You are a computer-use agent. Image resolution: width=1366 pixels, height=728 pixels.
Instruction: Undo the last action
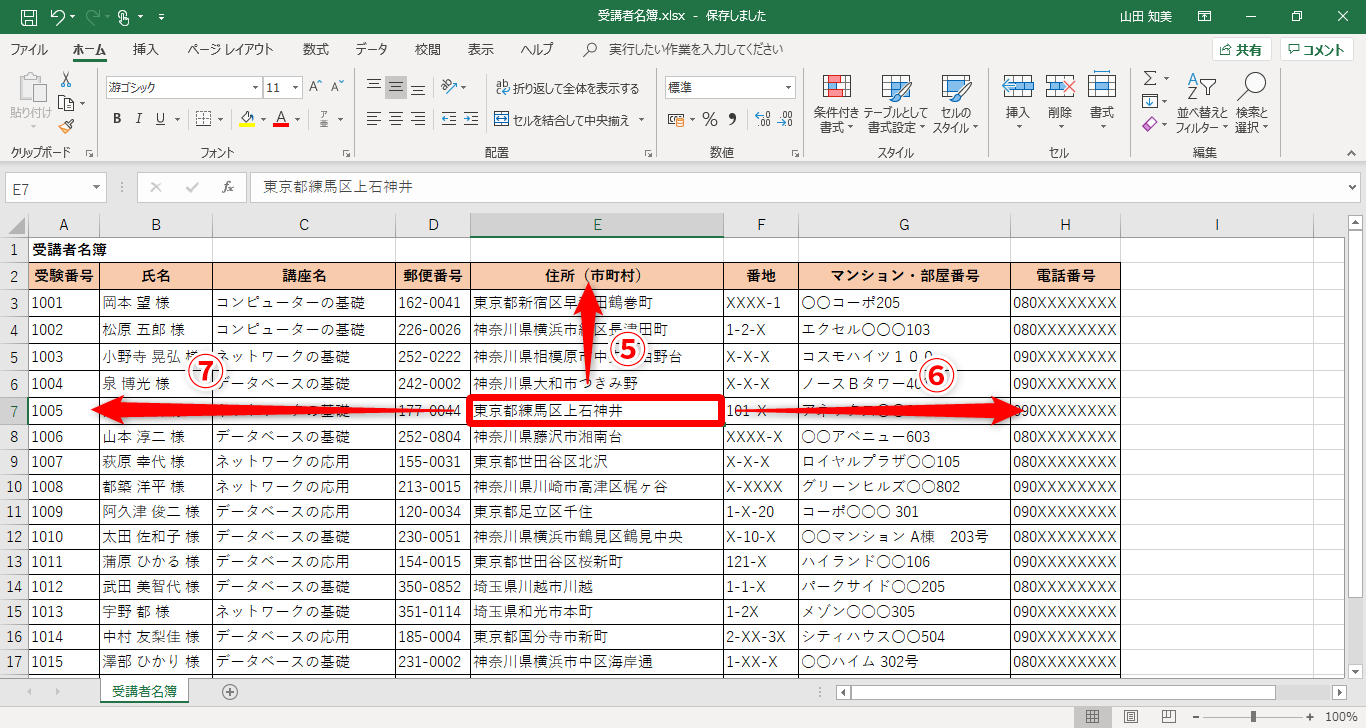(58, 17)
